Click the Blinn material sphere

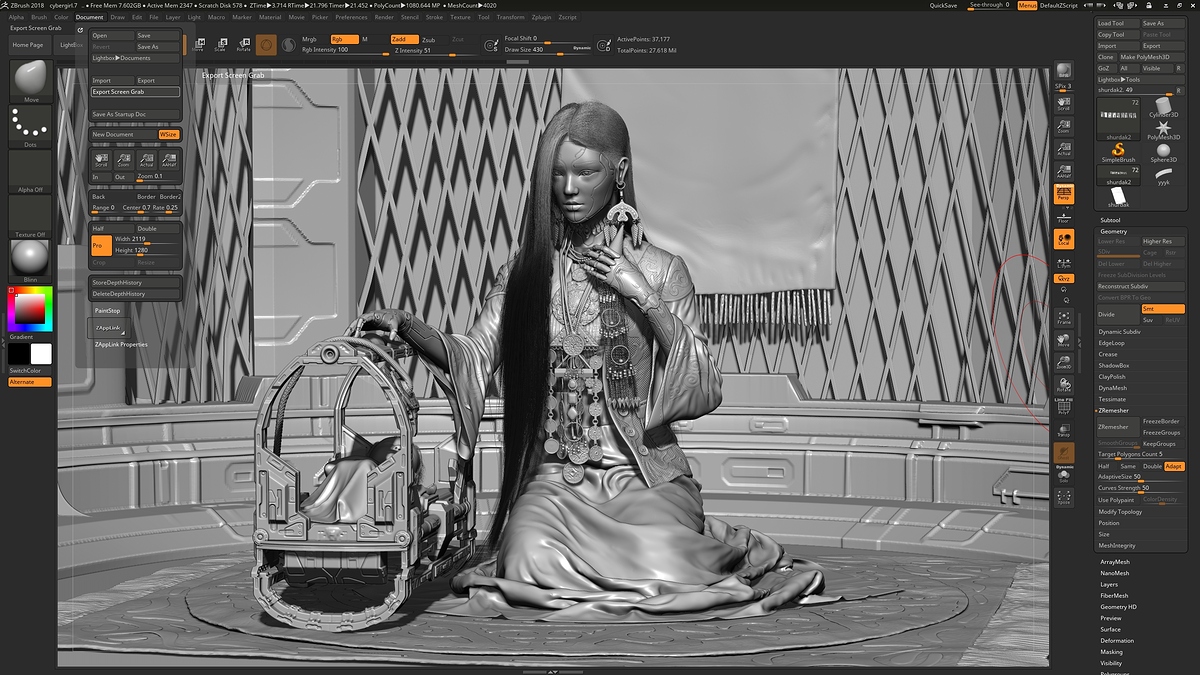[30, 258]
